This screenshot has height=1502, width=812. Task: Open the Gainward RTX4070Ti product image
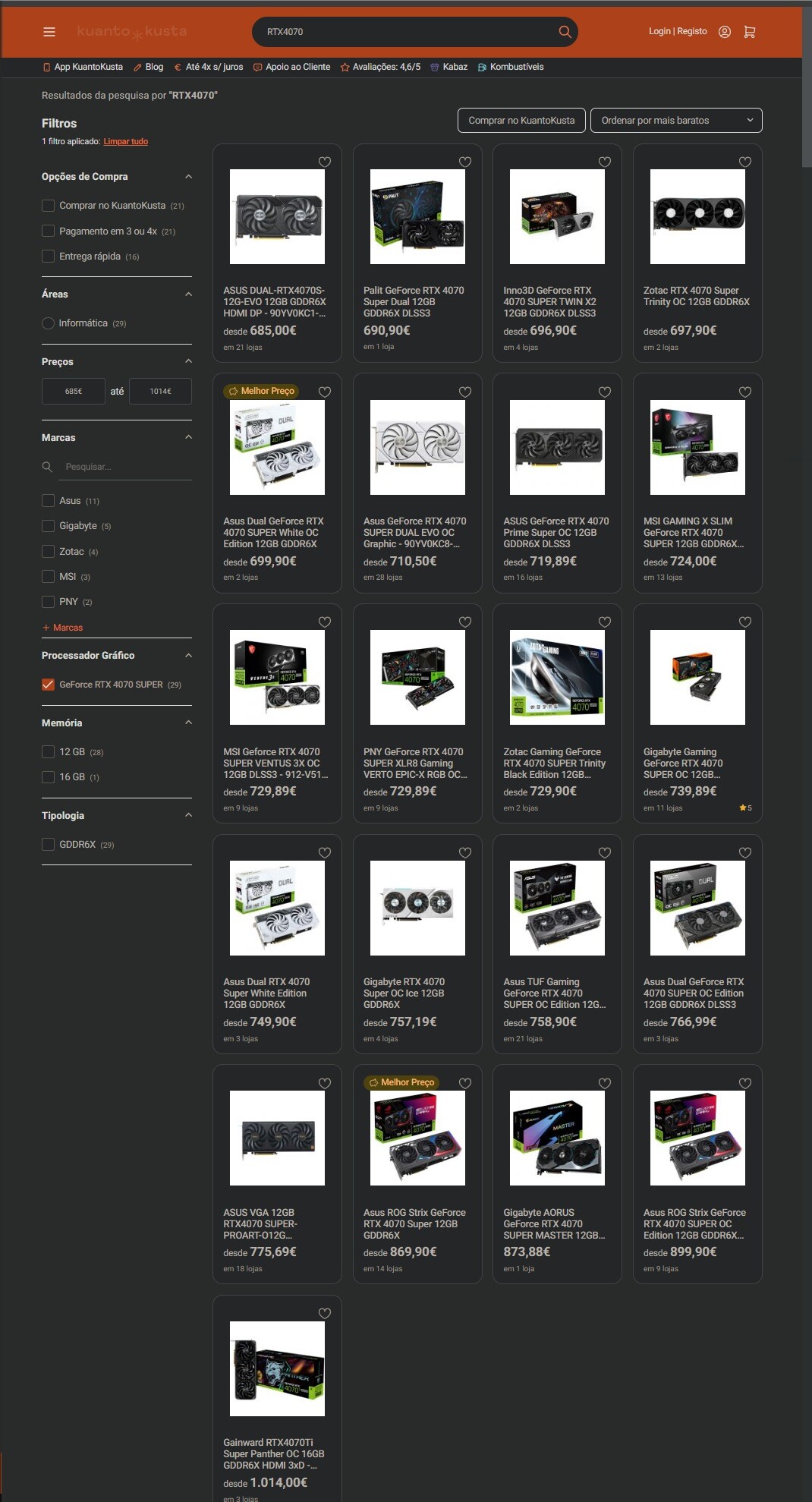[x=277, y=1368]
